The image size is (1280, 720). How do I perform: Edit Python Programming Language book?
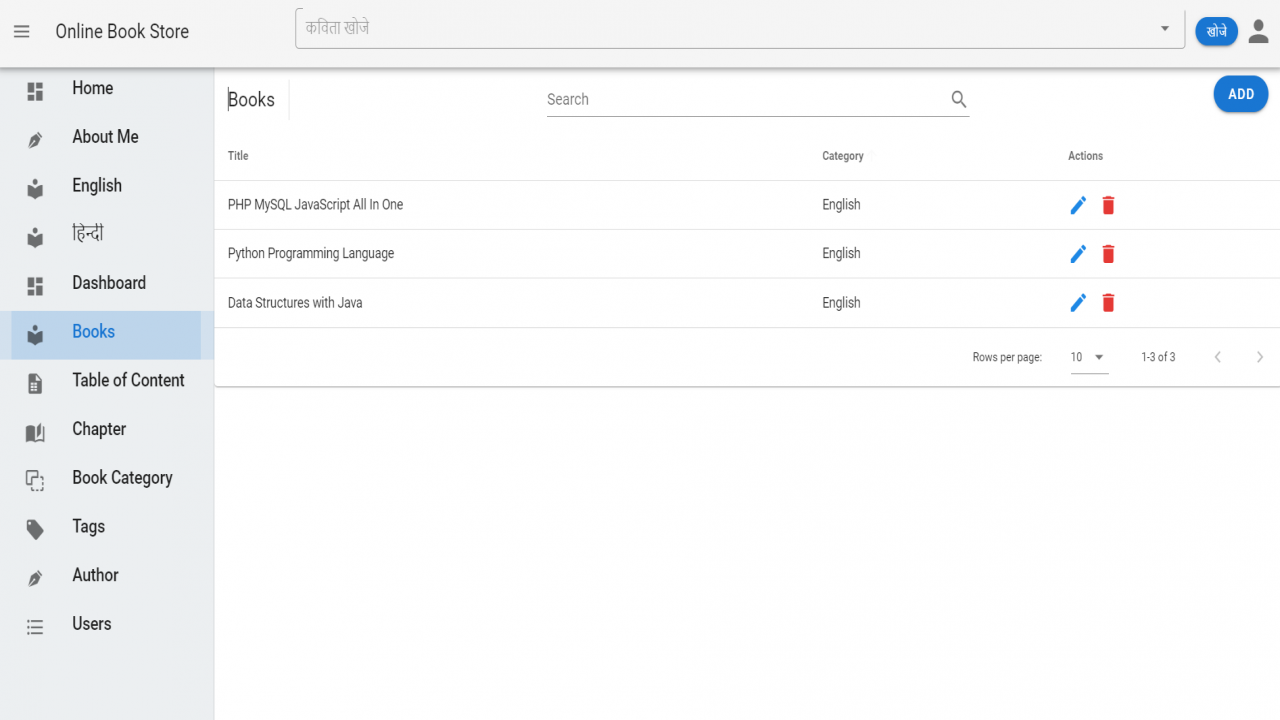coord(1078,254)
